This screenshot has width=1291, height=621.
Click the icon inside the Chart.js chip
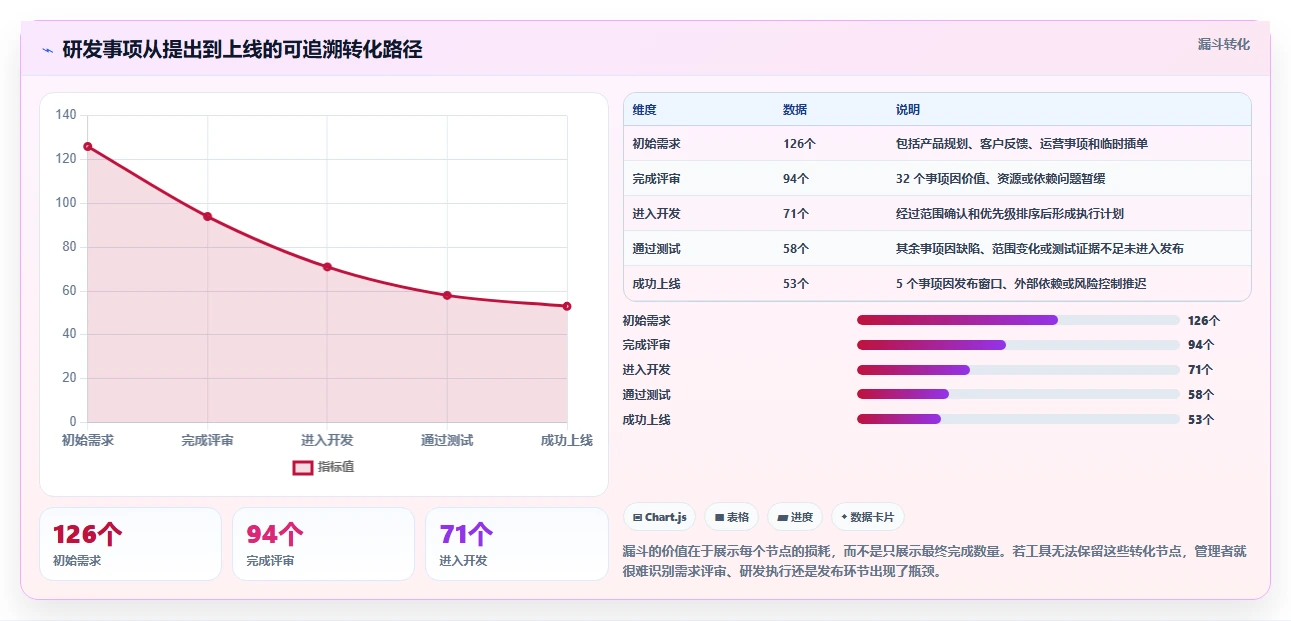coord(637,517)
